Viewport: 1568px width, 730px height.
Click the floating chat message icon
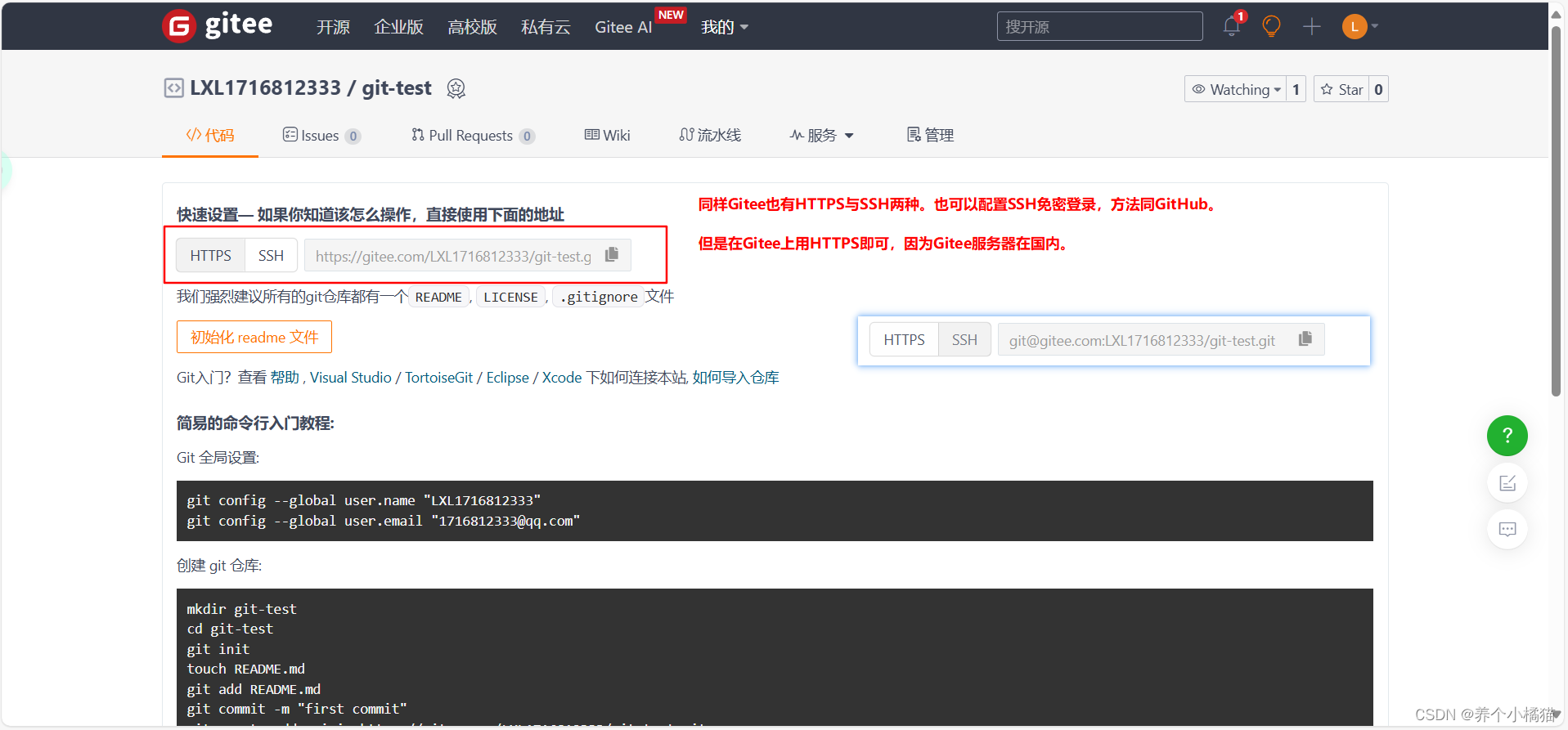pos(1507,529)
